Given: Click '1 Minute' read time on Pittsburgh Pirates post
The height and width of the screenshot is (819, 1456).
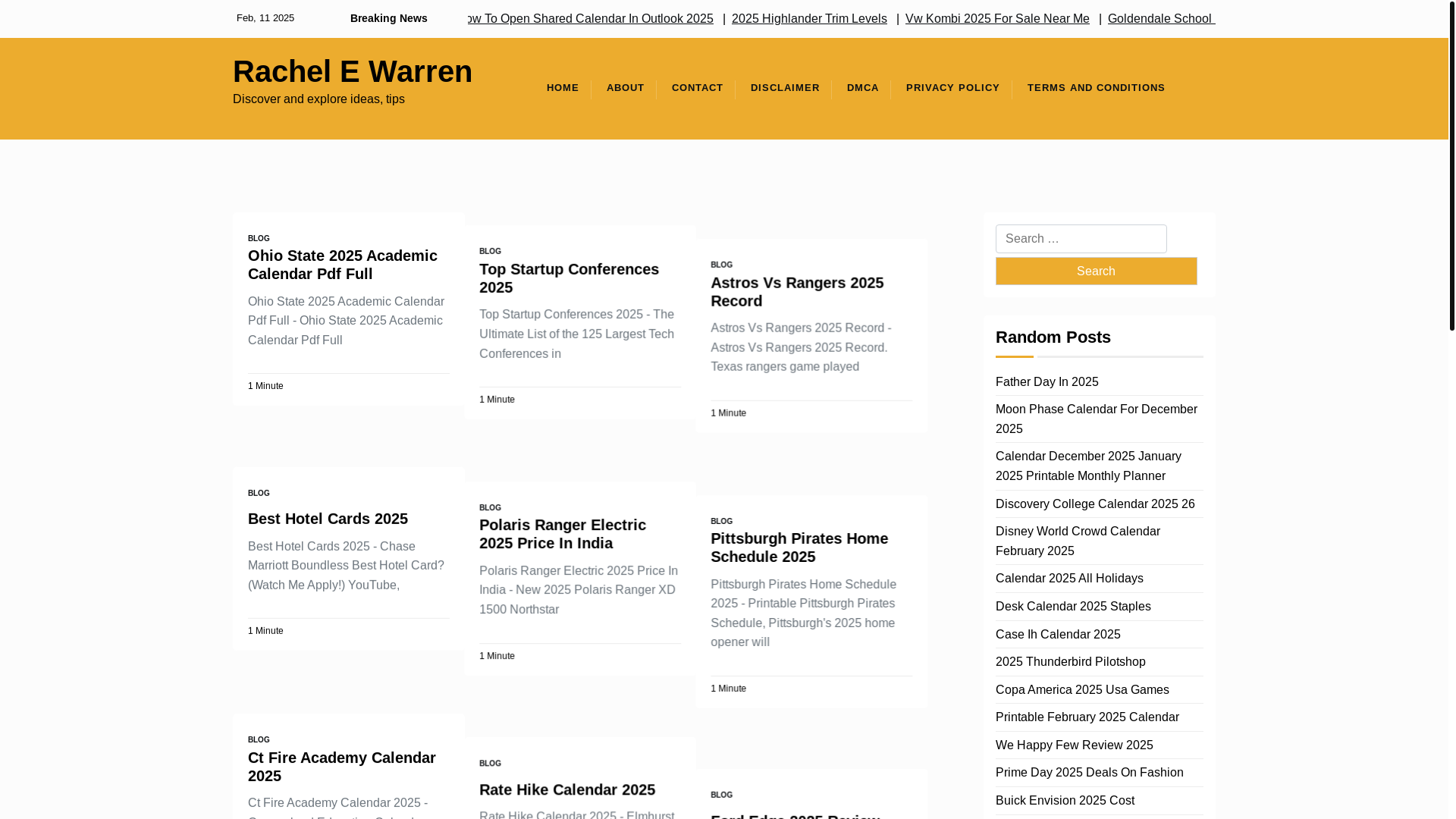Looking at the screenshot, I should (728, 689).
